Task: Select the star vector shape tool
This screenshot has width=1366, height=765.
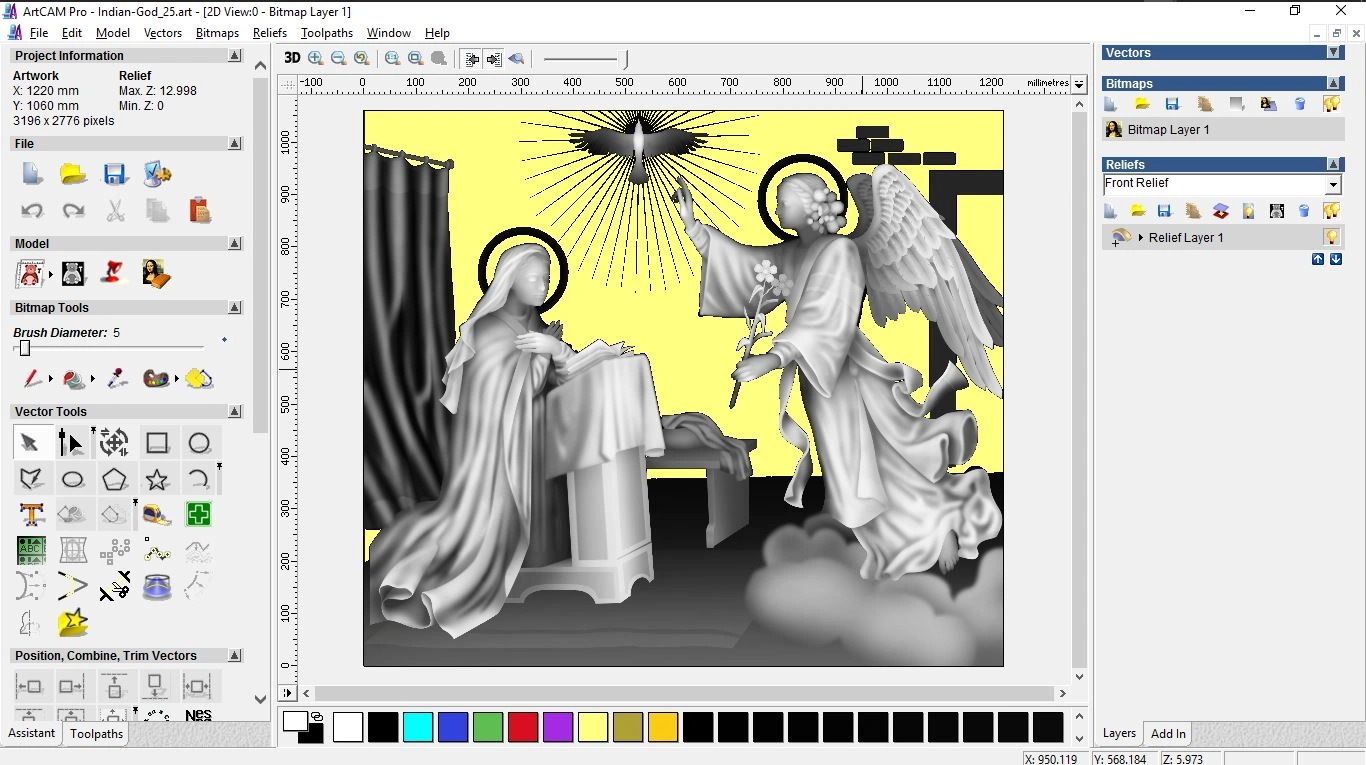Action: coord(157,479)
